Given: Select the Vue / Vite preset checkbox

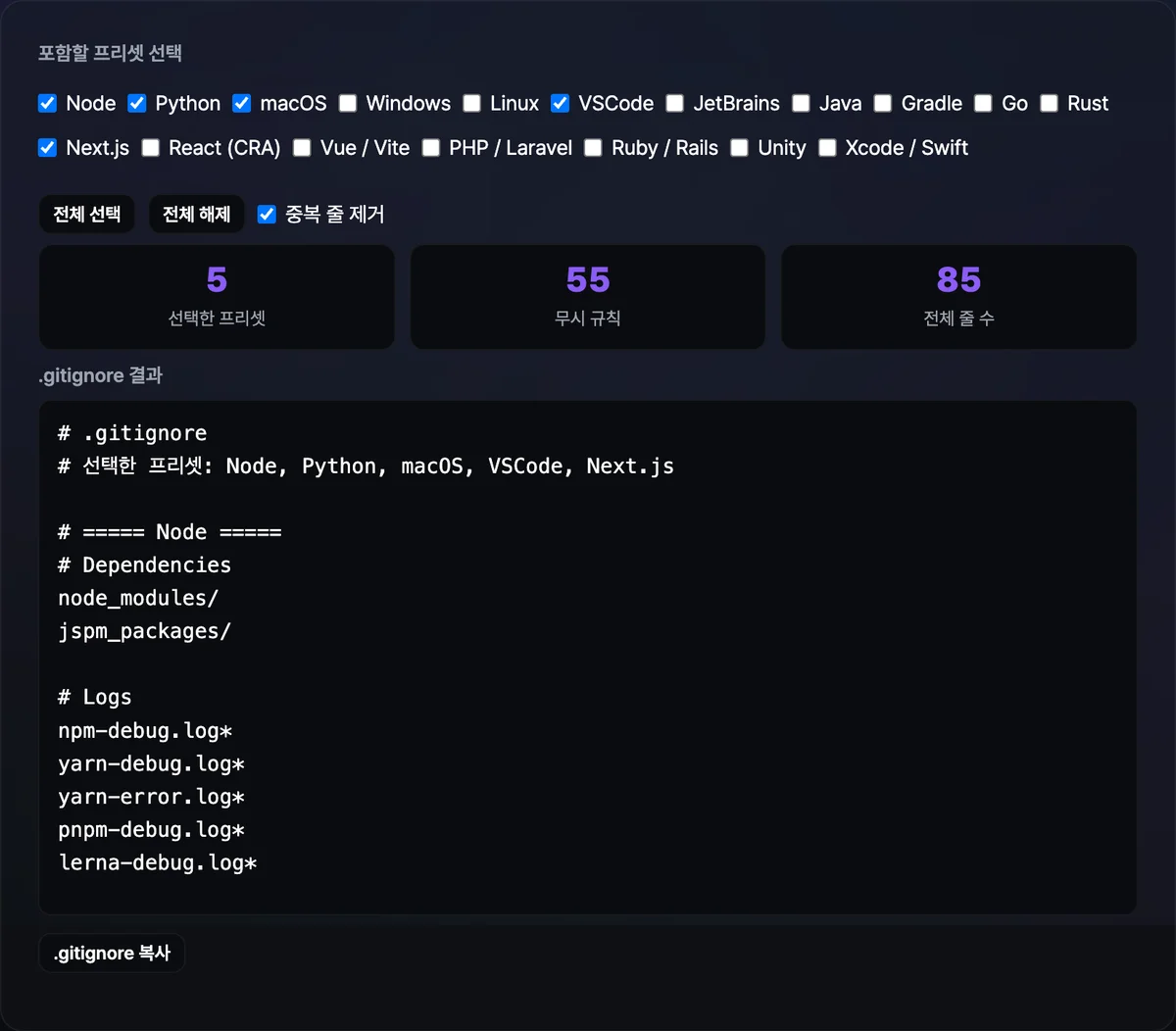Looking at the screenshot, I should pos(302,147).
